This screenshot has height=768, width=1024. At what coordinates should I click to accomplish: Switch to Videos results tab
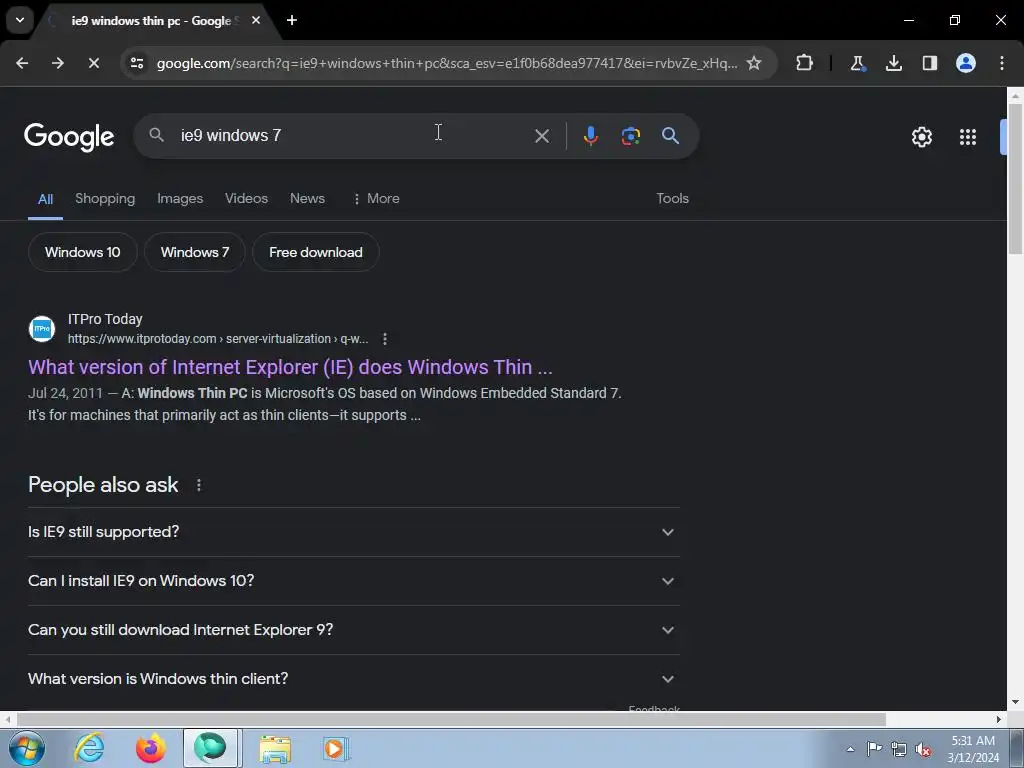(x=246, y=199)
